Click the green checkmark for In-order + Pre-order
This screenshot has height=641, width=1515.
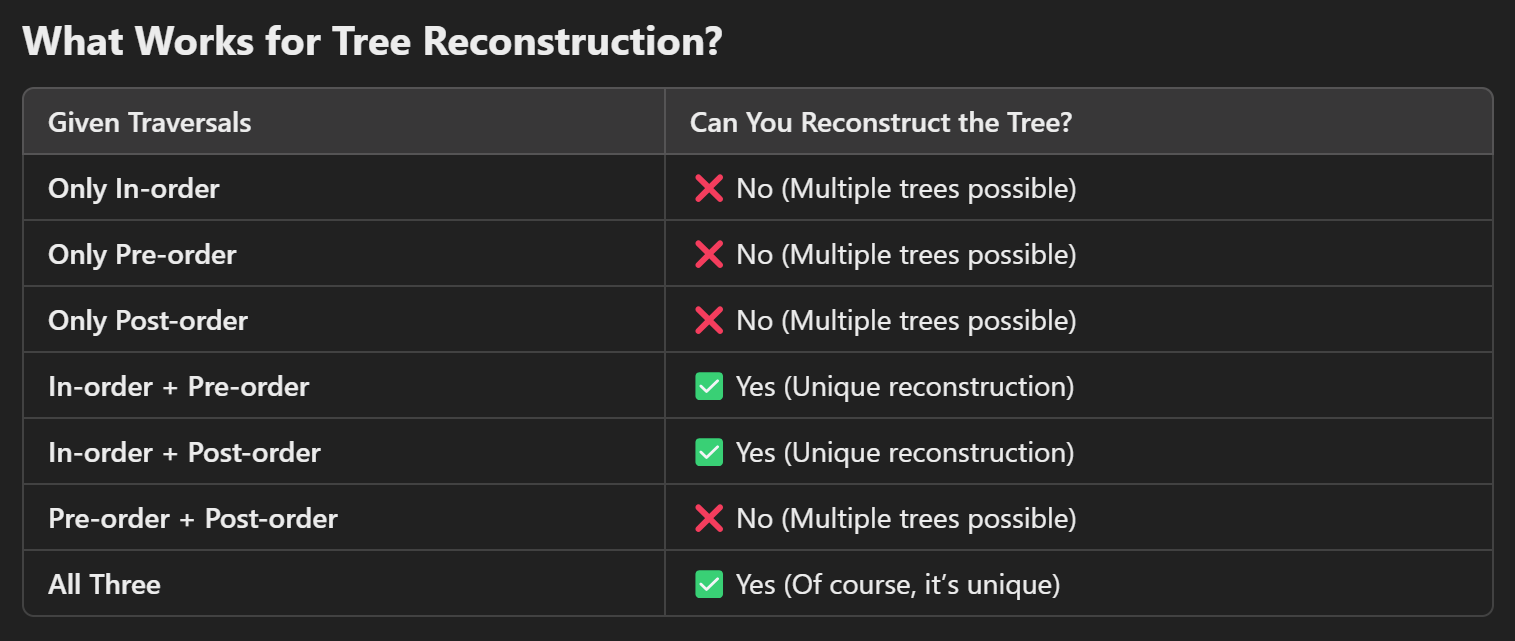click(709, 386)
